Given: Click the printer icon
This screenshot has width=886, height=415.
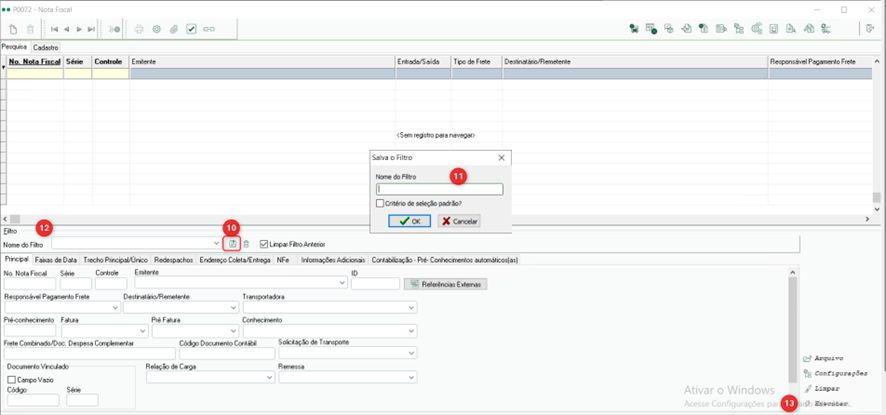Looking at the screenshot, I should [139, 29].
